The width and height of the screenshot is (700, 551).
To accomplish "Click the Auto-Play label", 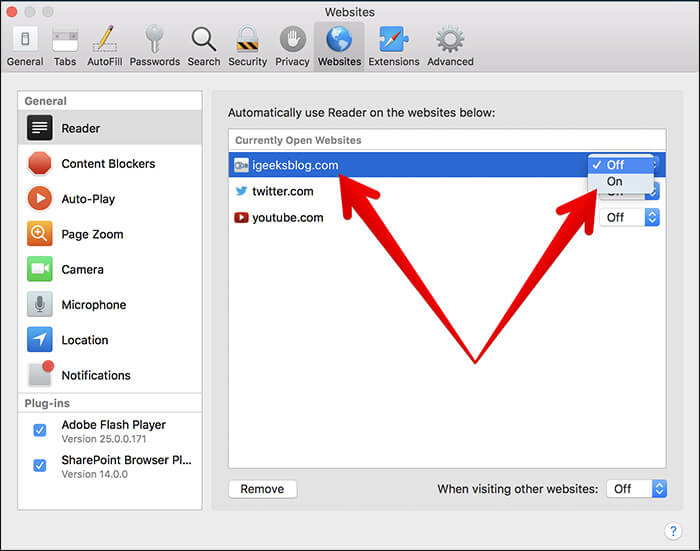I will click(x=88, y=199).
